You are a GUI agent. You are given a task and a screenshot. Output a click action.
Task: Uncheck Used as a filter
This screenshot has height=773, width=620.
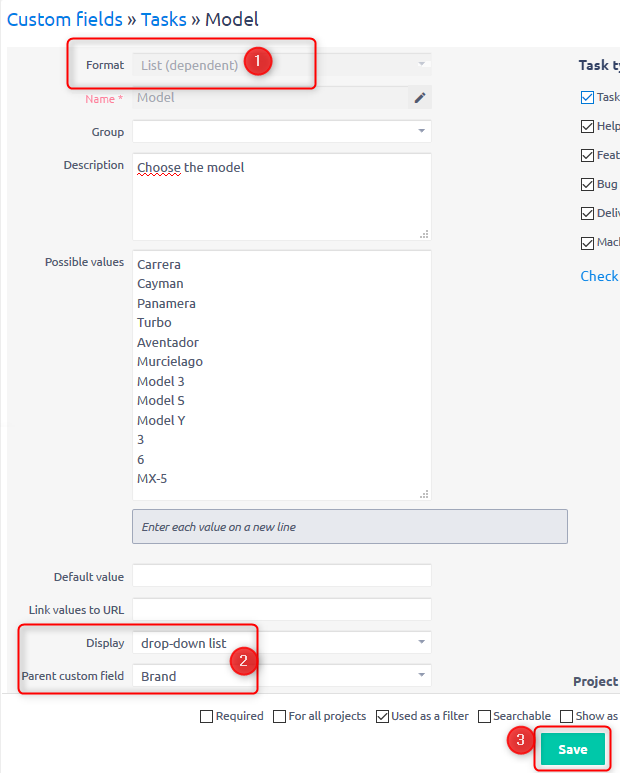pos(382,716)
